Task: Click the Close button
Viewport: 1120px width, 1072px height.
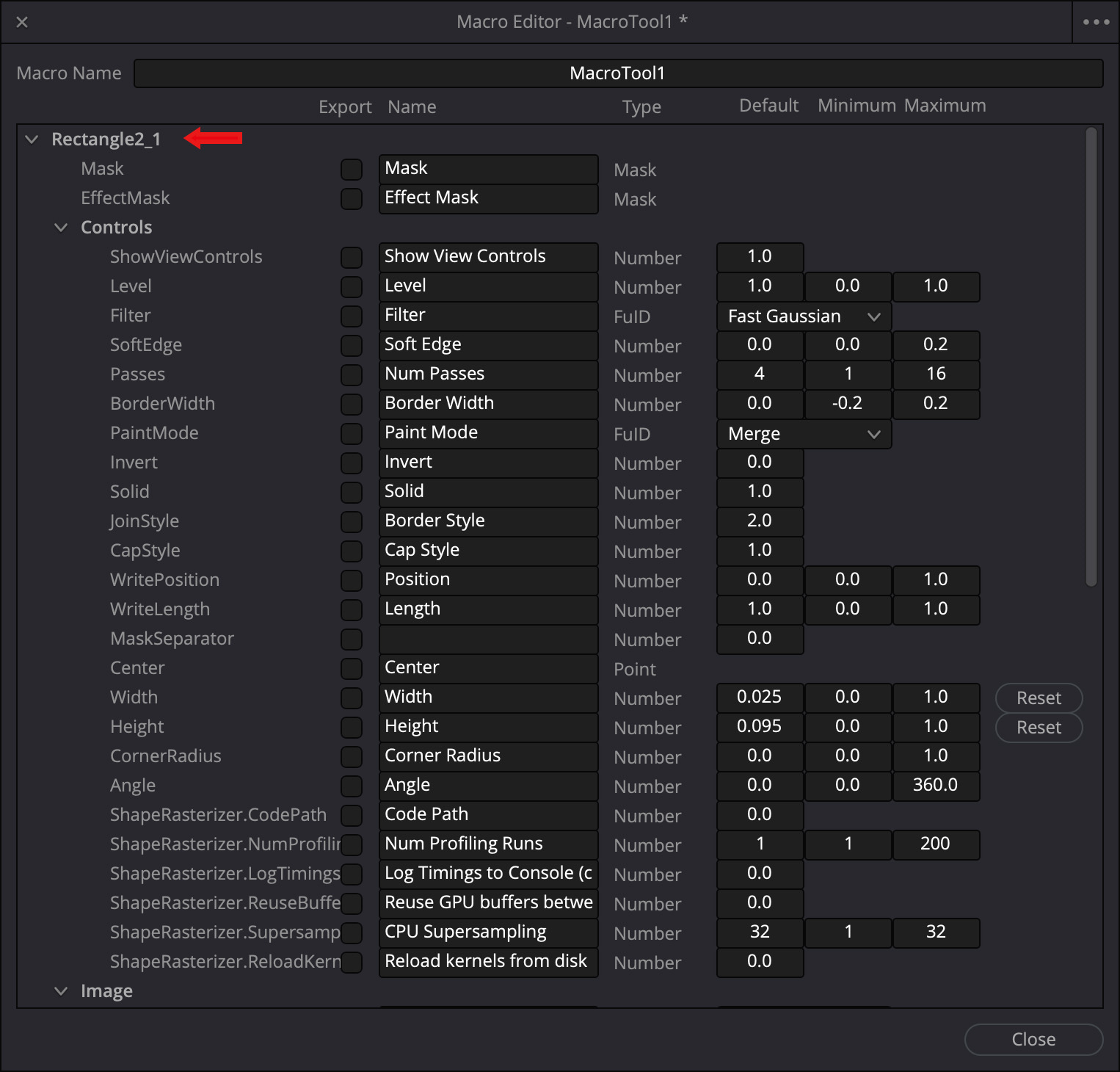Action: point(1033,1039)
